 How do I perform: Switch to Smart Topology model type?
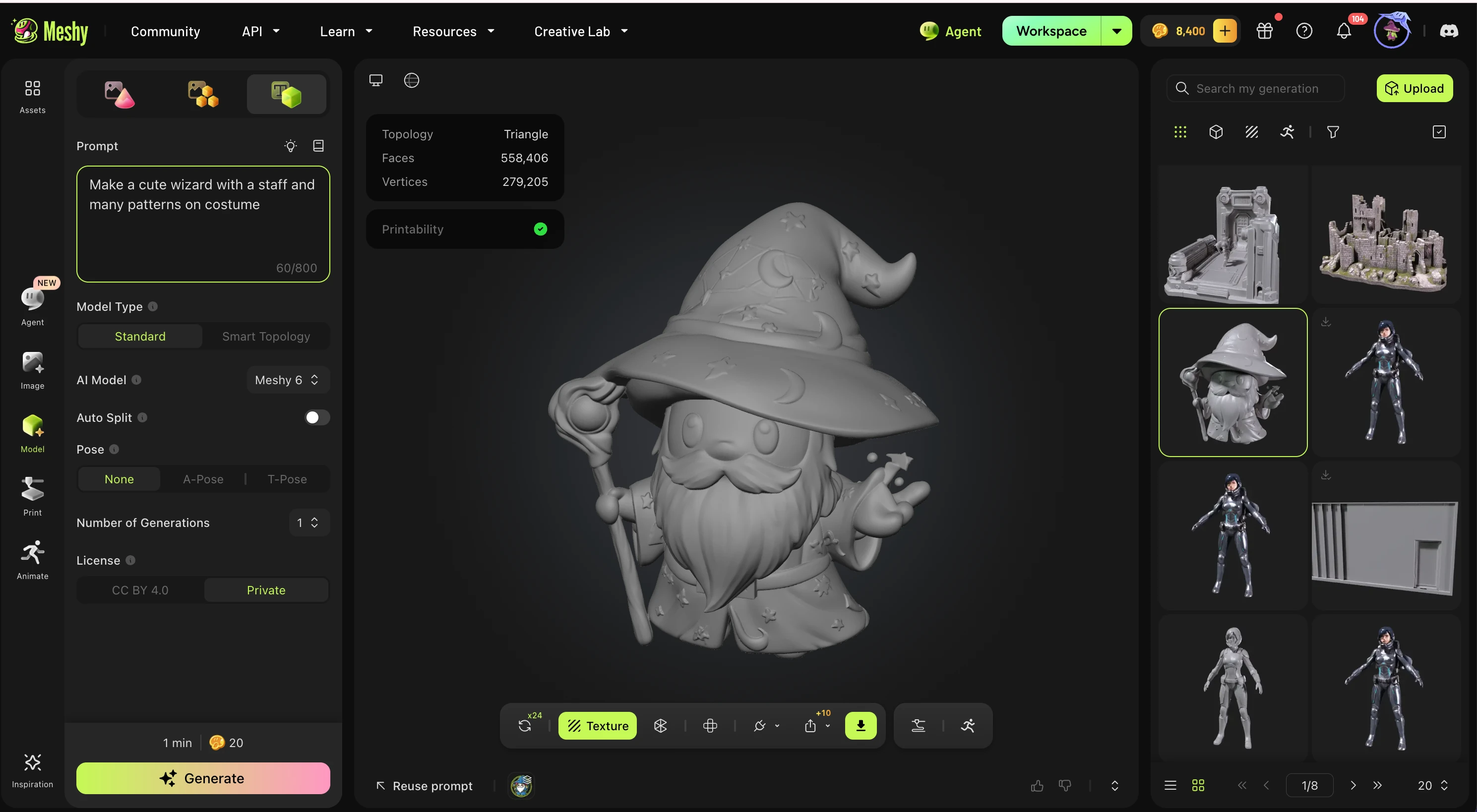[266, 337]
